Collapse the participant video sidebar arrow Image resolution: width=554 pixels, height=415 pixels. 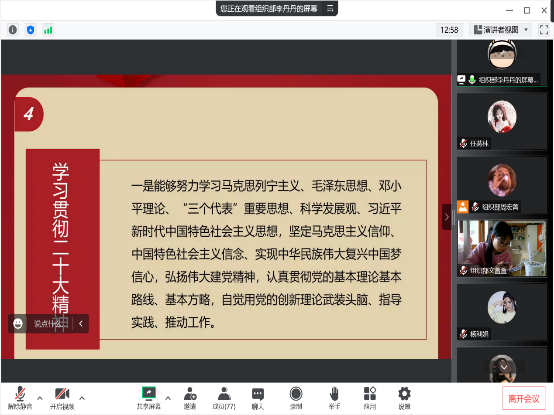pos(447,217)
